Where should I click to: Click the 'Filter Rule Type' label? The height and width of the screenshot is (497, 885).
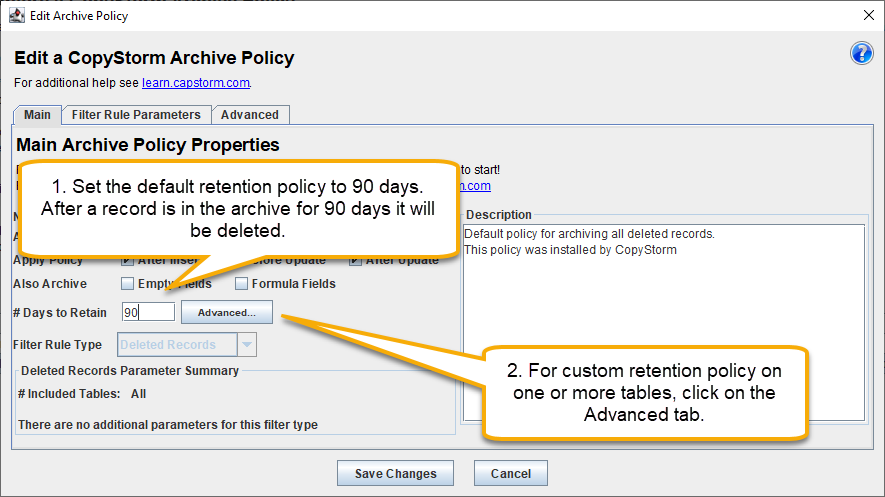(58, 345)
